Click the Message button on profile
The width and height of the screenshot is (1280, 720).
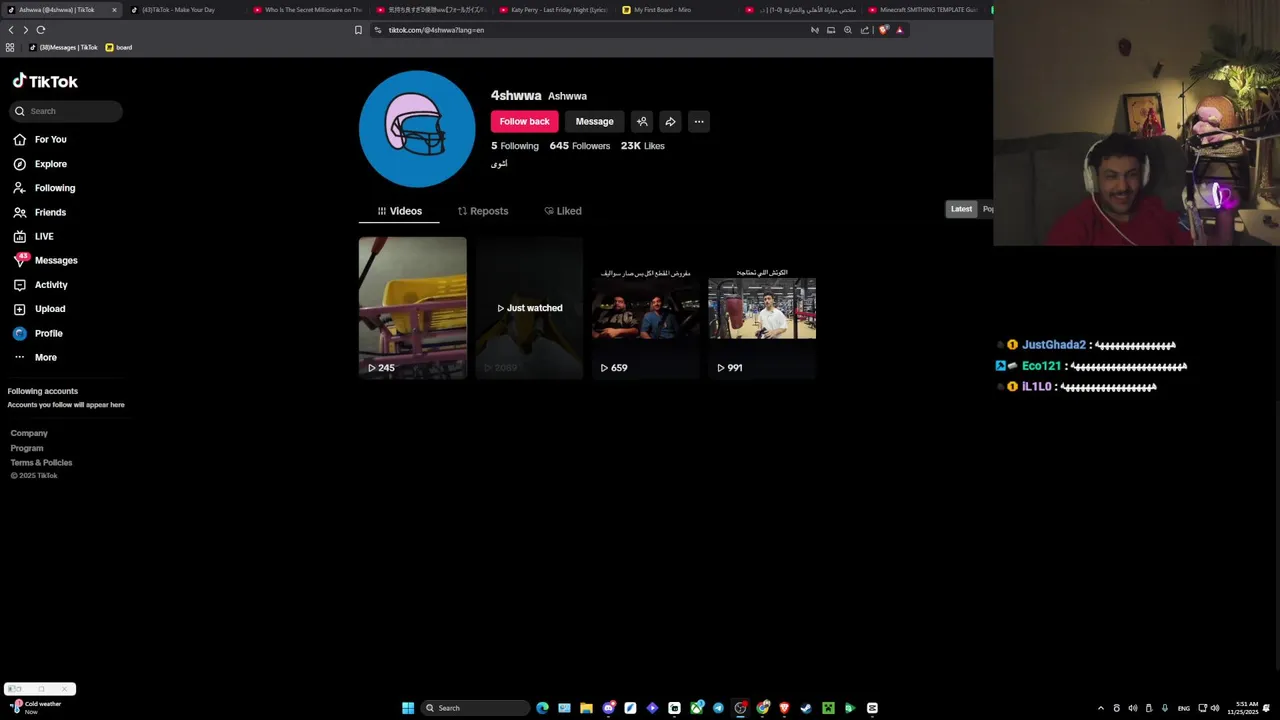[x=594, y=121]
